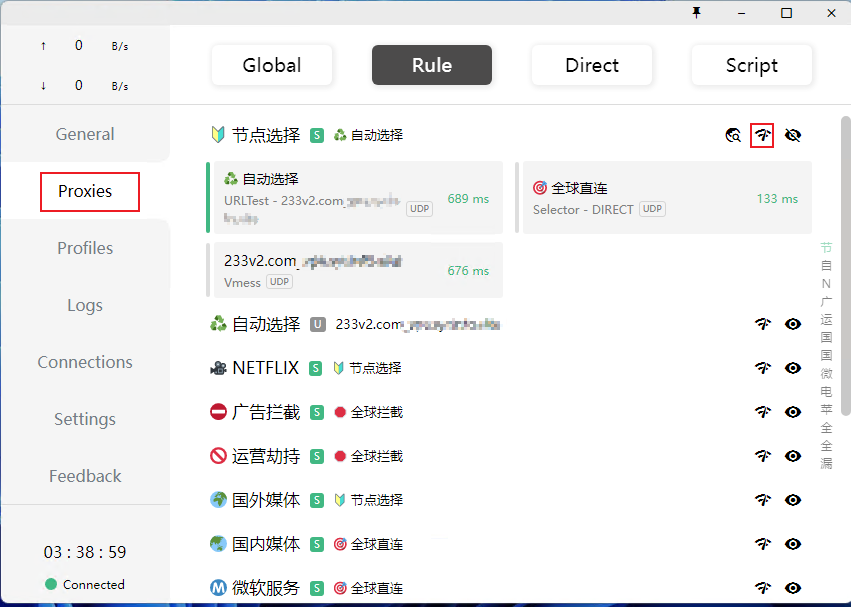Image resolution: width=851 pixels, height=607 pixels.
Task: Toggle visibility of the NETFLIX group
Action: tap(793, 367)
